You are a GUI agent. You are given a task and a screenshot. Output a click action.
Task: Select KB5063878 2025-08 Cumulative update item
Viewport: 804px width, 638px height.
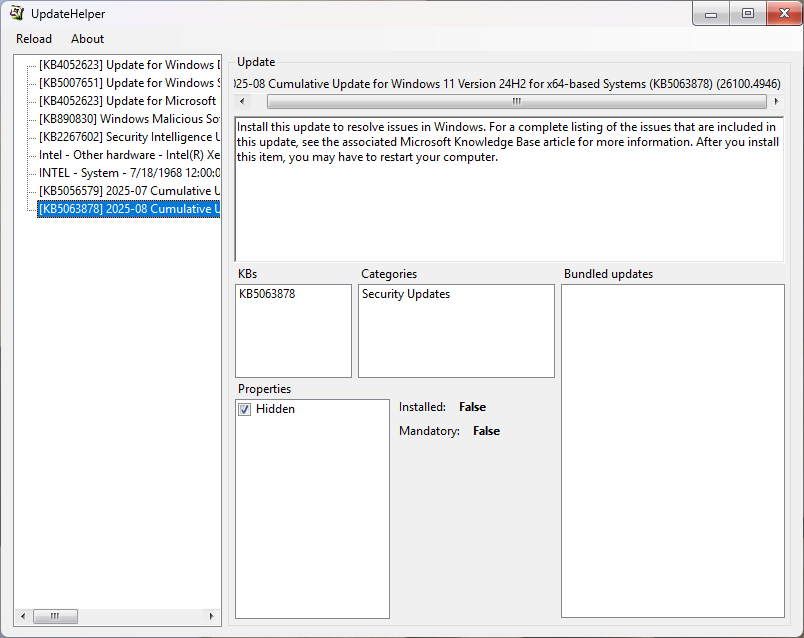coord(128,209)
